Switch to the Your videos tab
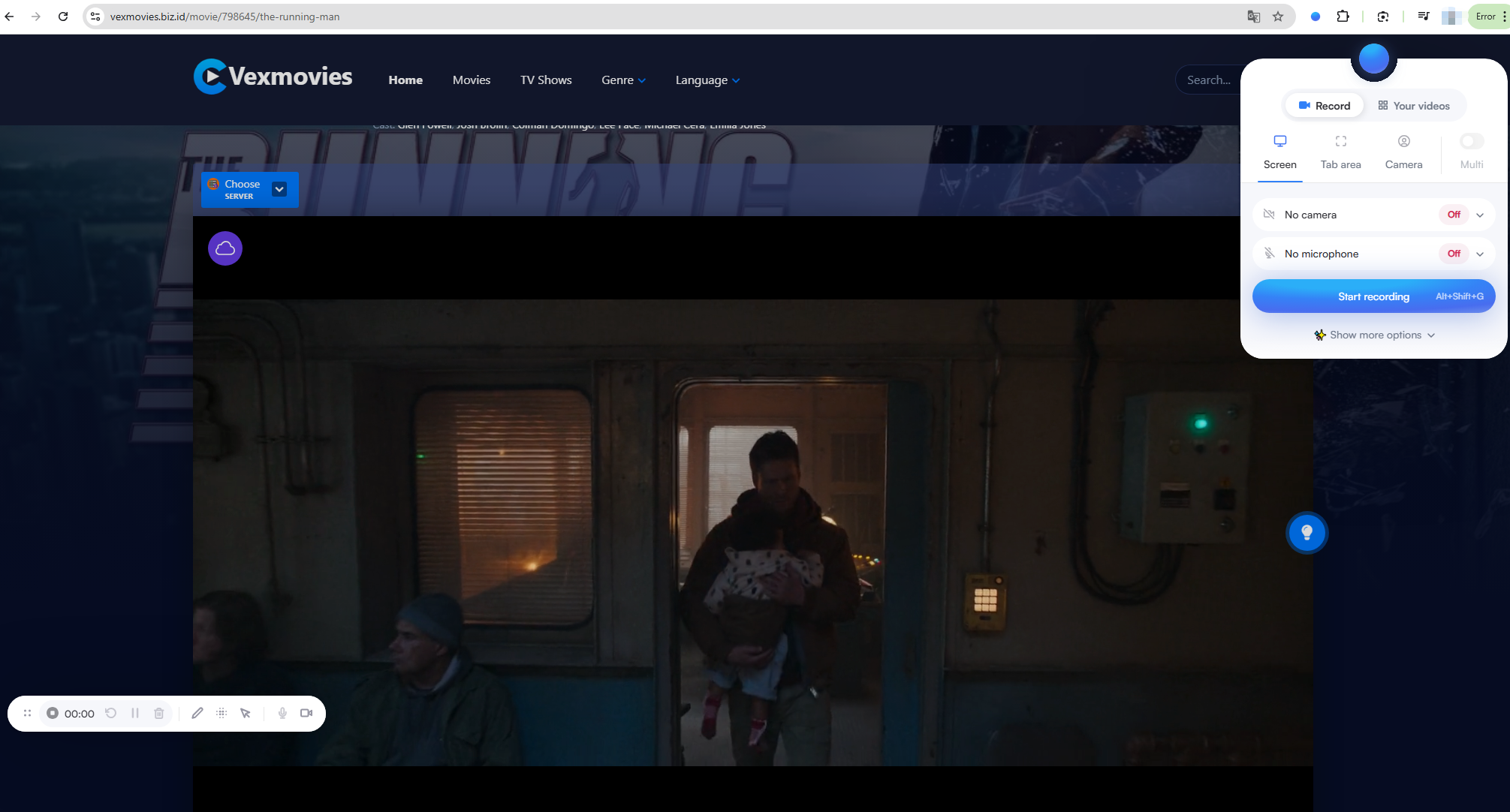This screenshot has width=1510, height=812. pos(1414,106)
